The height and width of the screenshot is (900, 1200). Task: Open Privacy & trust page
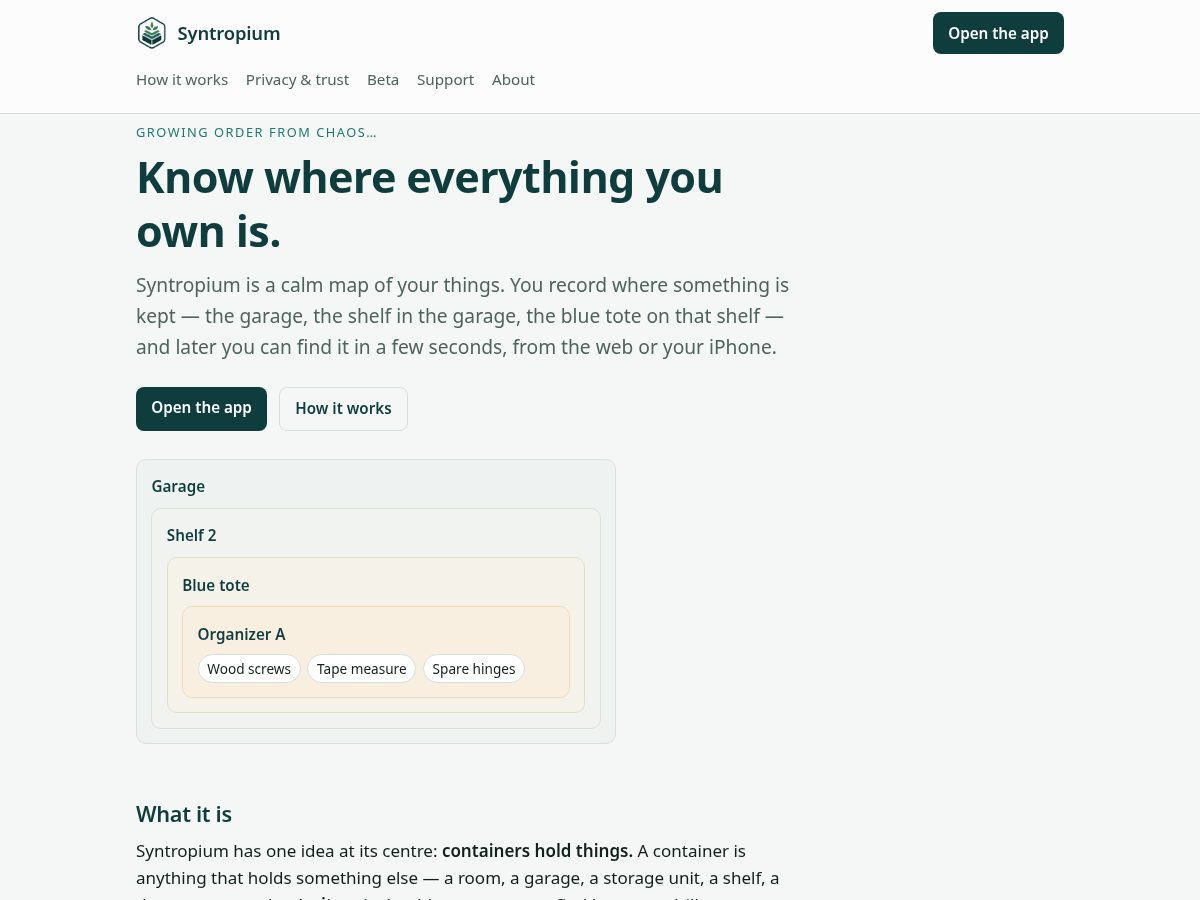coord(297,80)
